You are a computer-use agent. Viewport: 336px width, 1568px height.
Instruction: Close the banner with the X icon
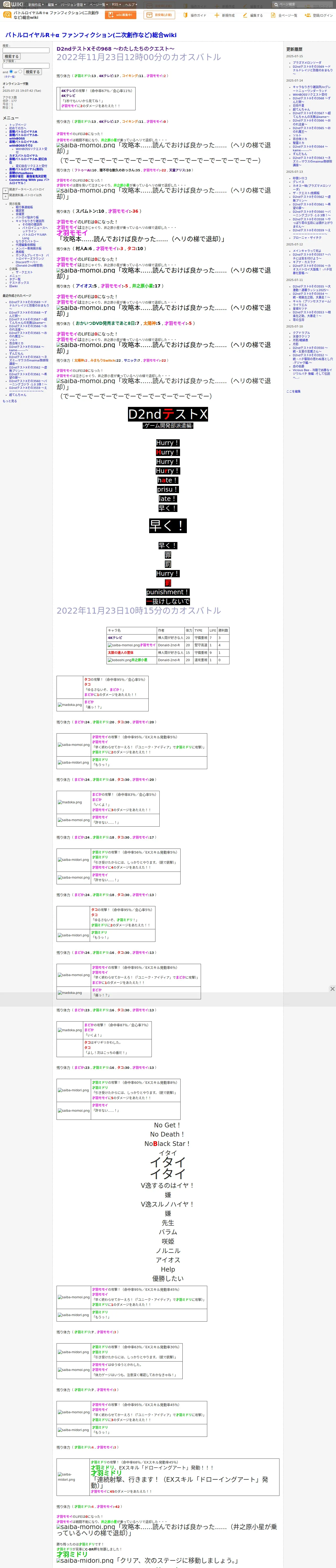[332, 989]
